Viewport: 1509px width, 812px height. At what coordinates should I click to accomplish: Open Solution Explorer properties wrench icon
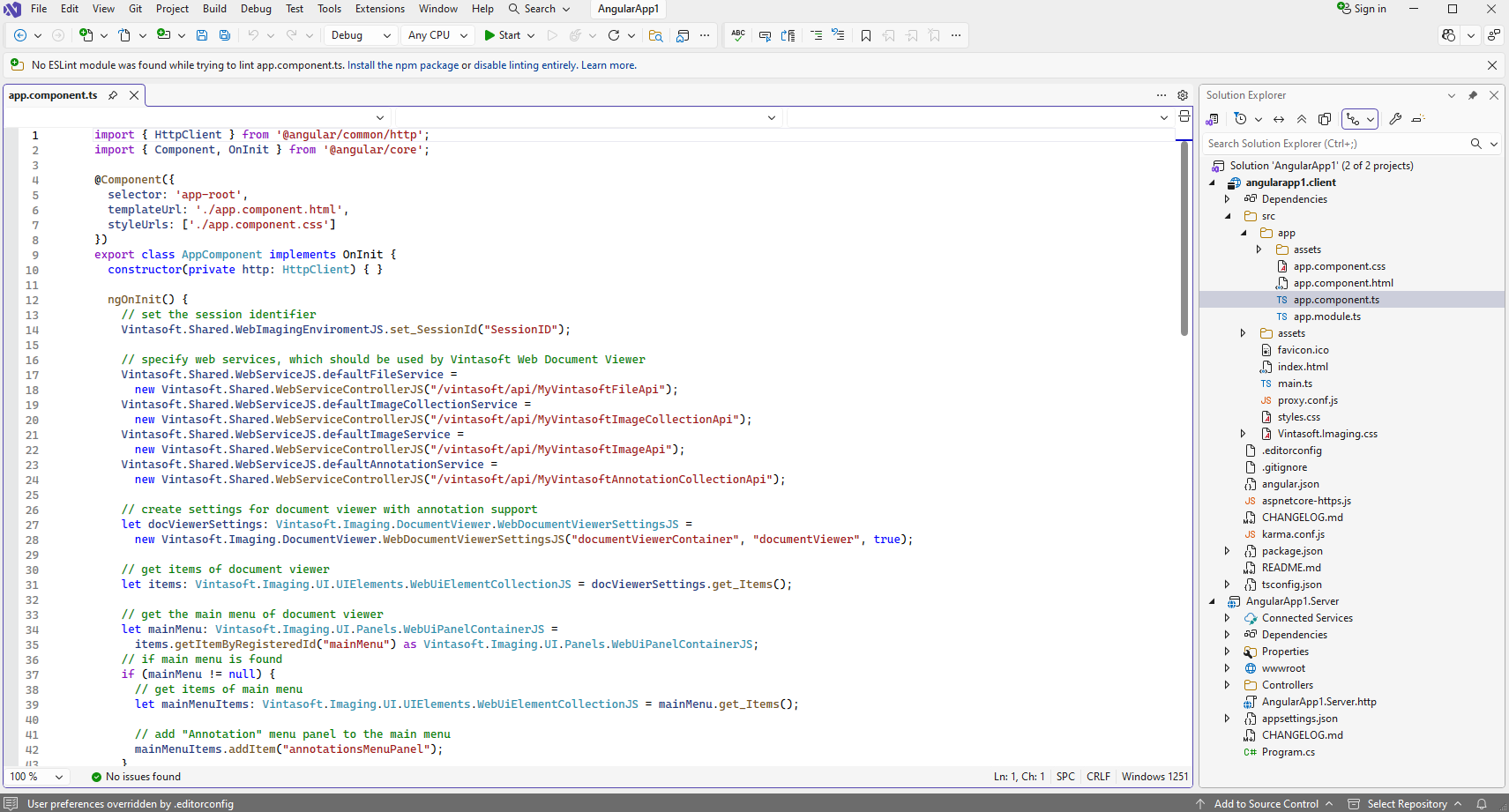tap(1395, 119)
